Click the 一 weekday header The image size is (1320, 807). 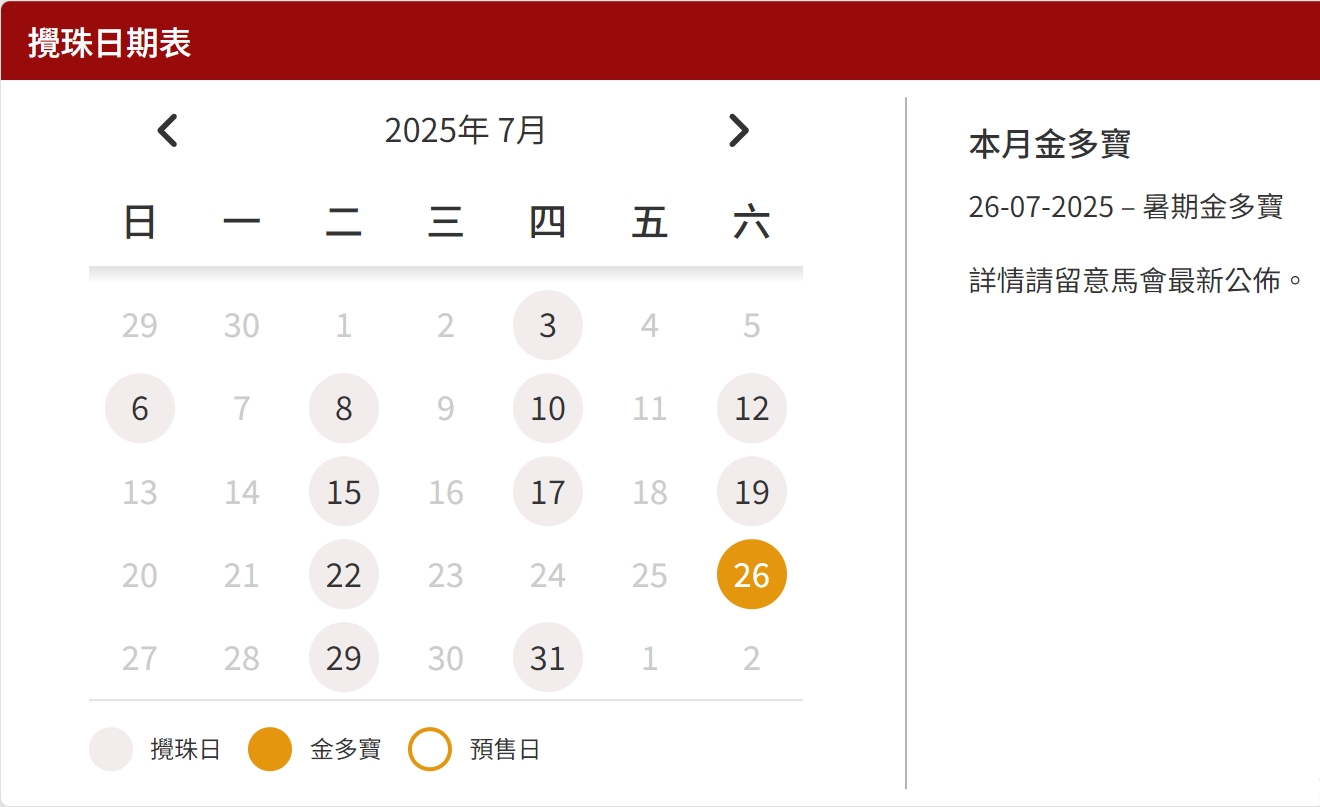point(242,222)
